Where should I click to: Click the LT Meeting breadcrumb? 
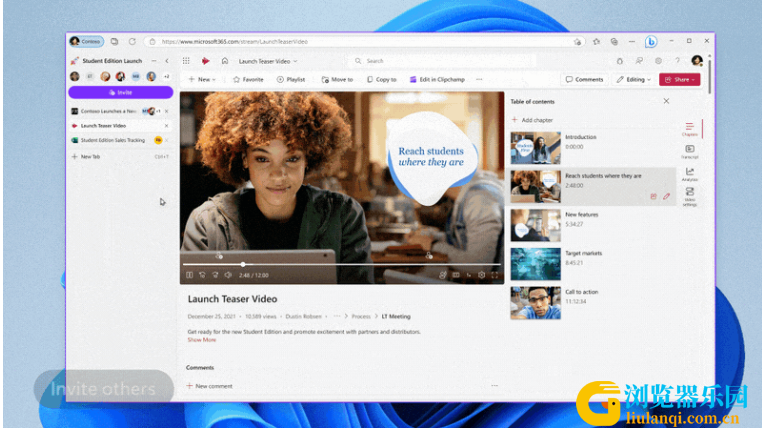click(x=396, y=316)
